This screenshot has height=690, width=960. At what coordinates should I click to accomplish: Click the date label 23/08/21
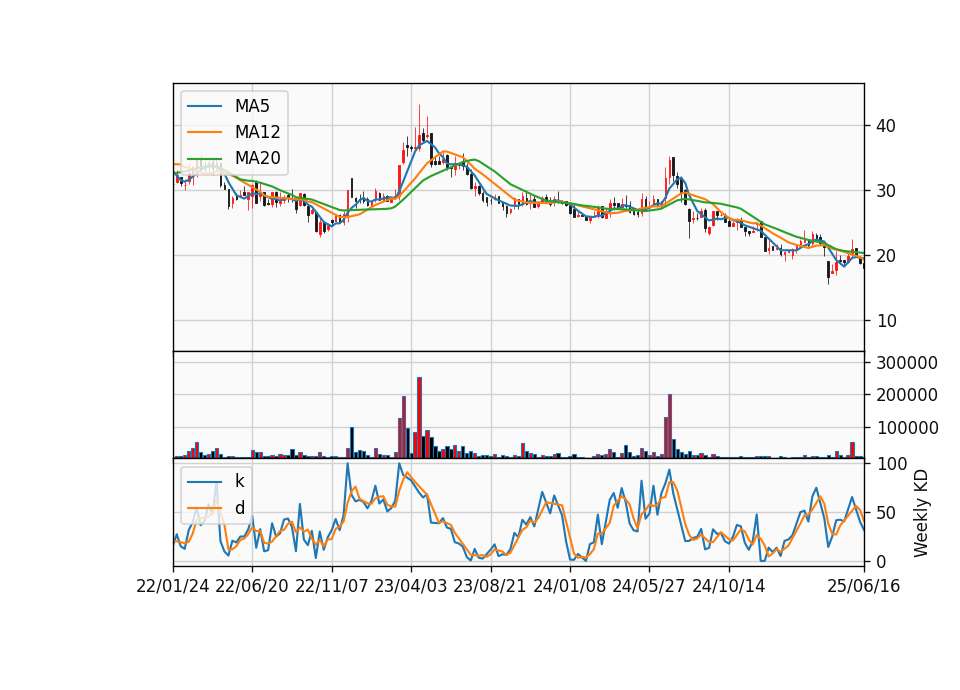tap(490, 586)
